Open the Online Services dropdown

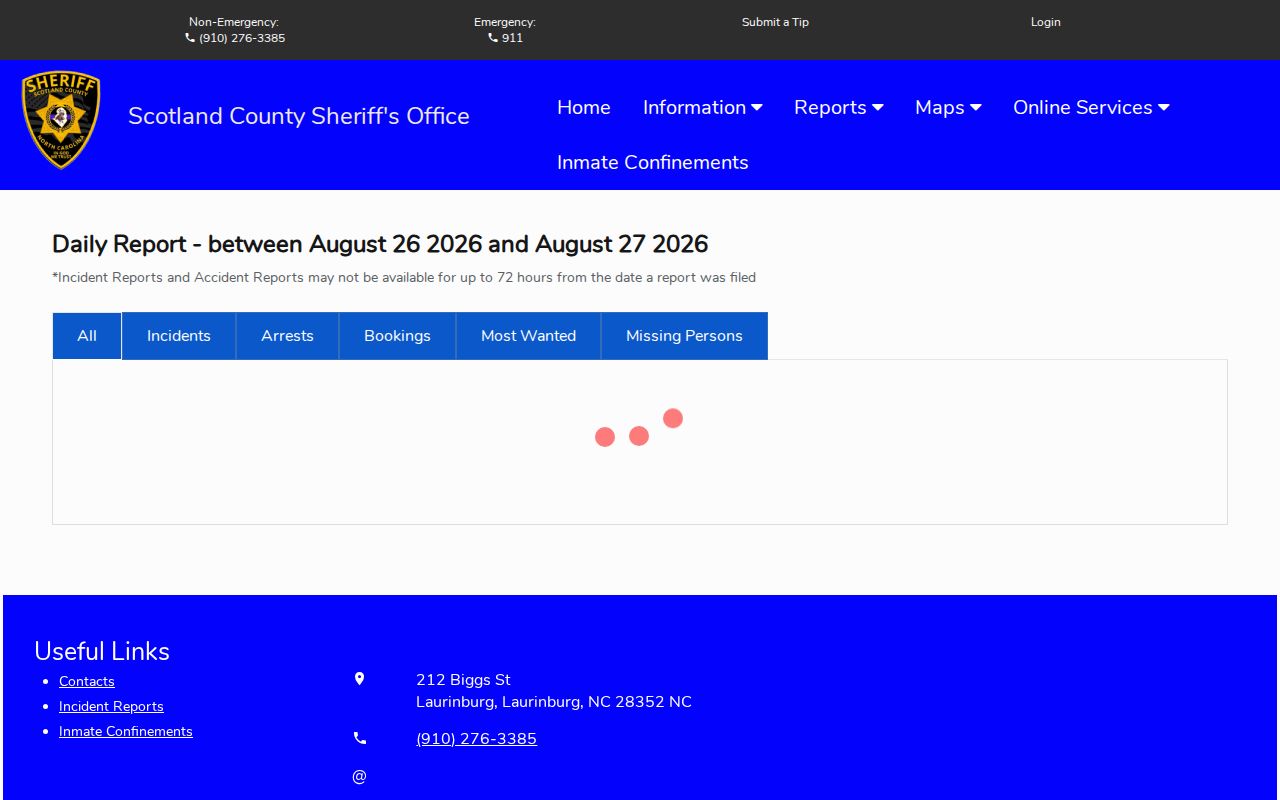coord(1091,107)
